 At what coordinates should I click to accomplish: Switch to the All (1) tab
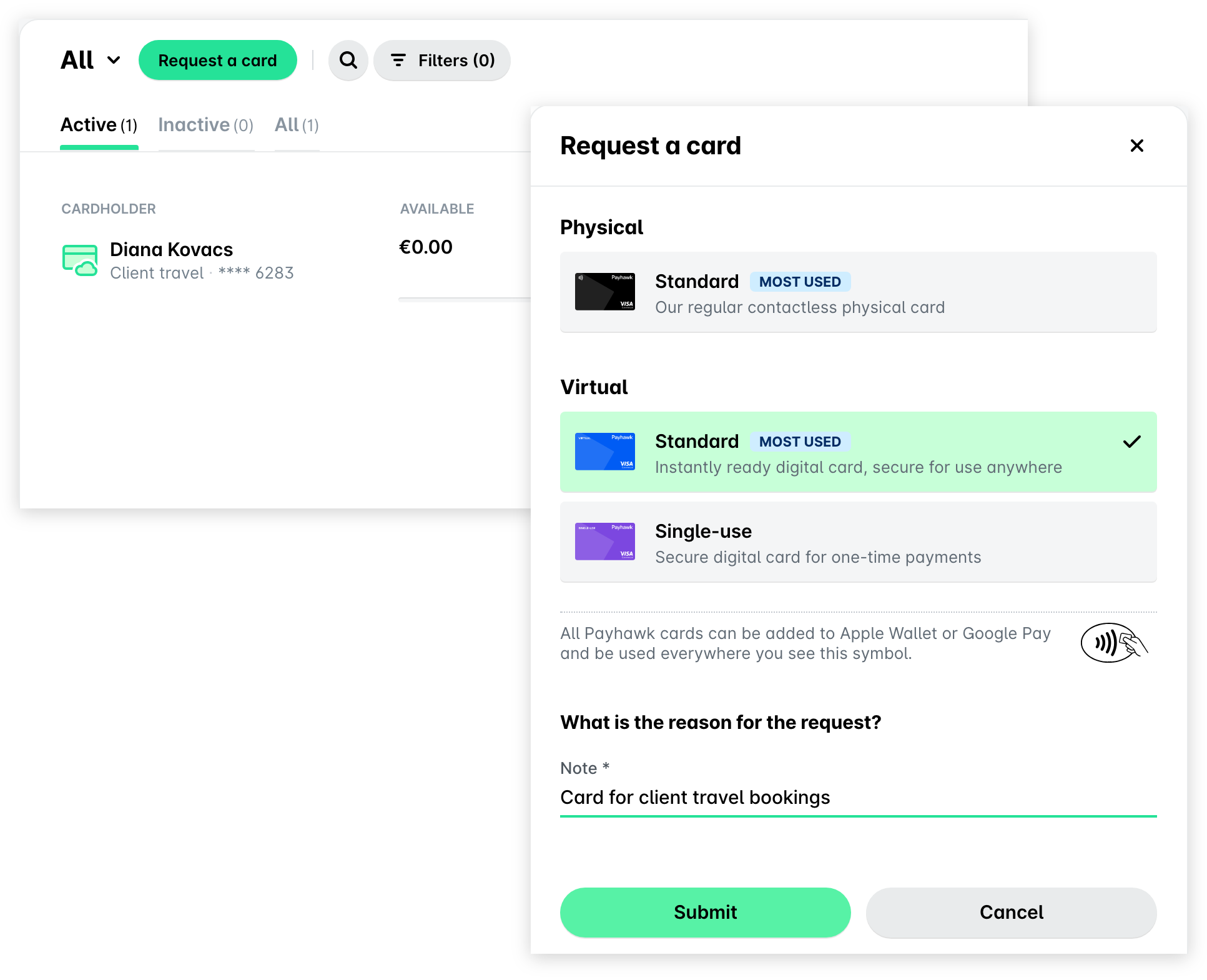coord(297,125)
